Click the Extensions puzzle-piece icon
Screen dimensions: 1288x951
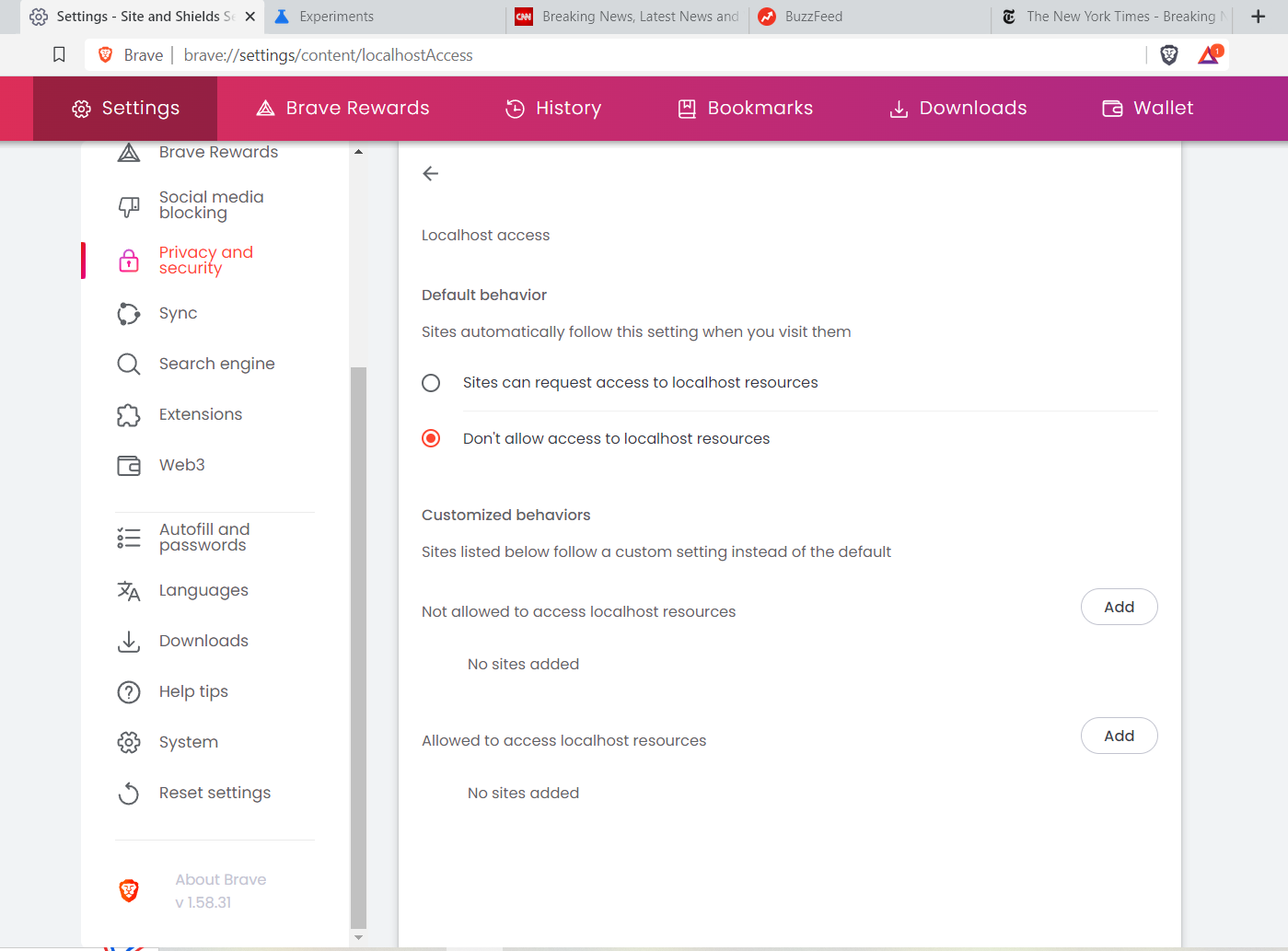(129, 414)
